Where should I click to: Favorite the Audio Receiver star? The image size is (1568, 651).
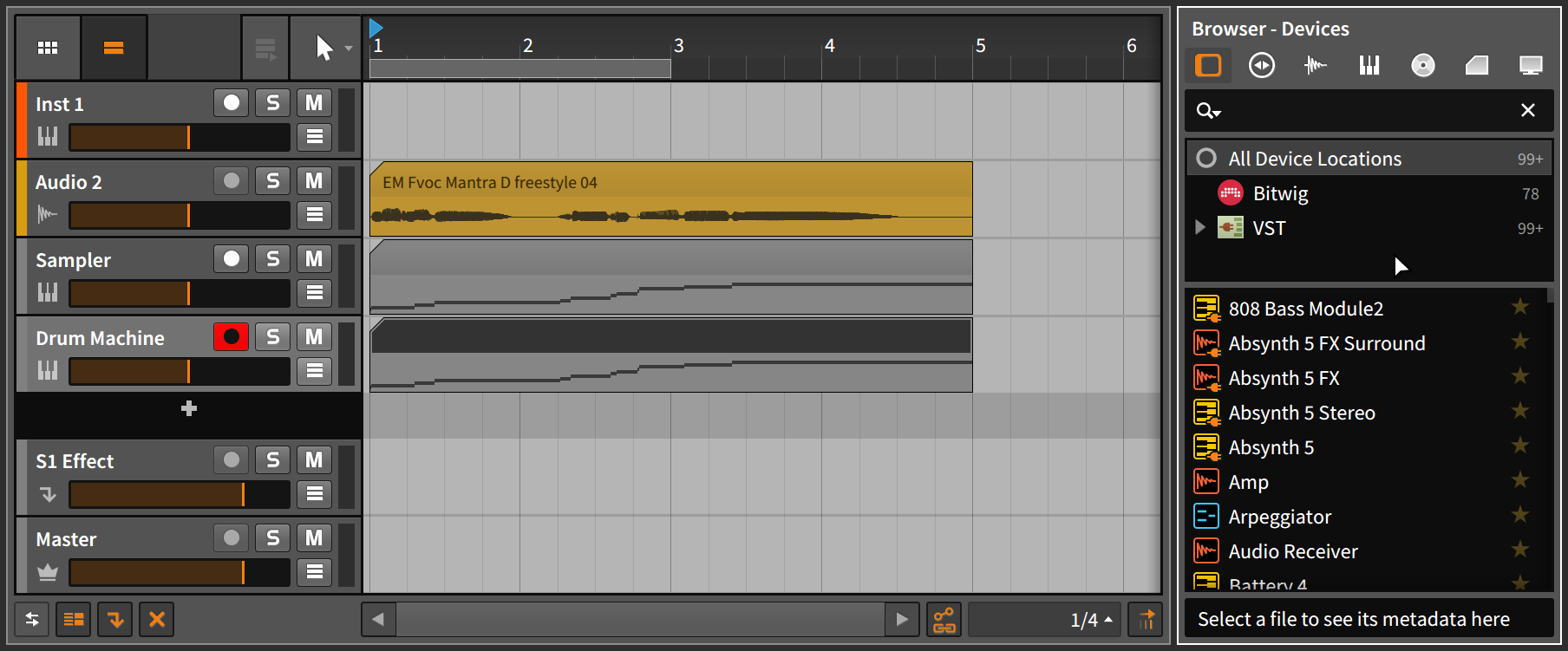coord(1520,550)
